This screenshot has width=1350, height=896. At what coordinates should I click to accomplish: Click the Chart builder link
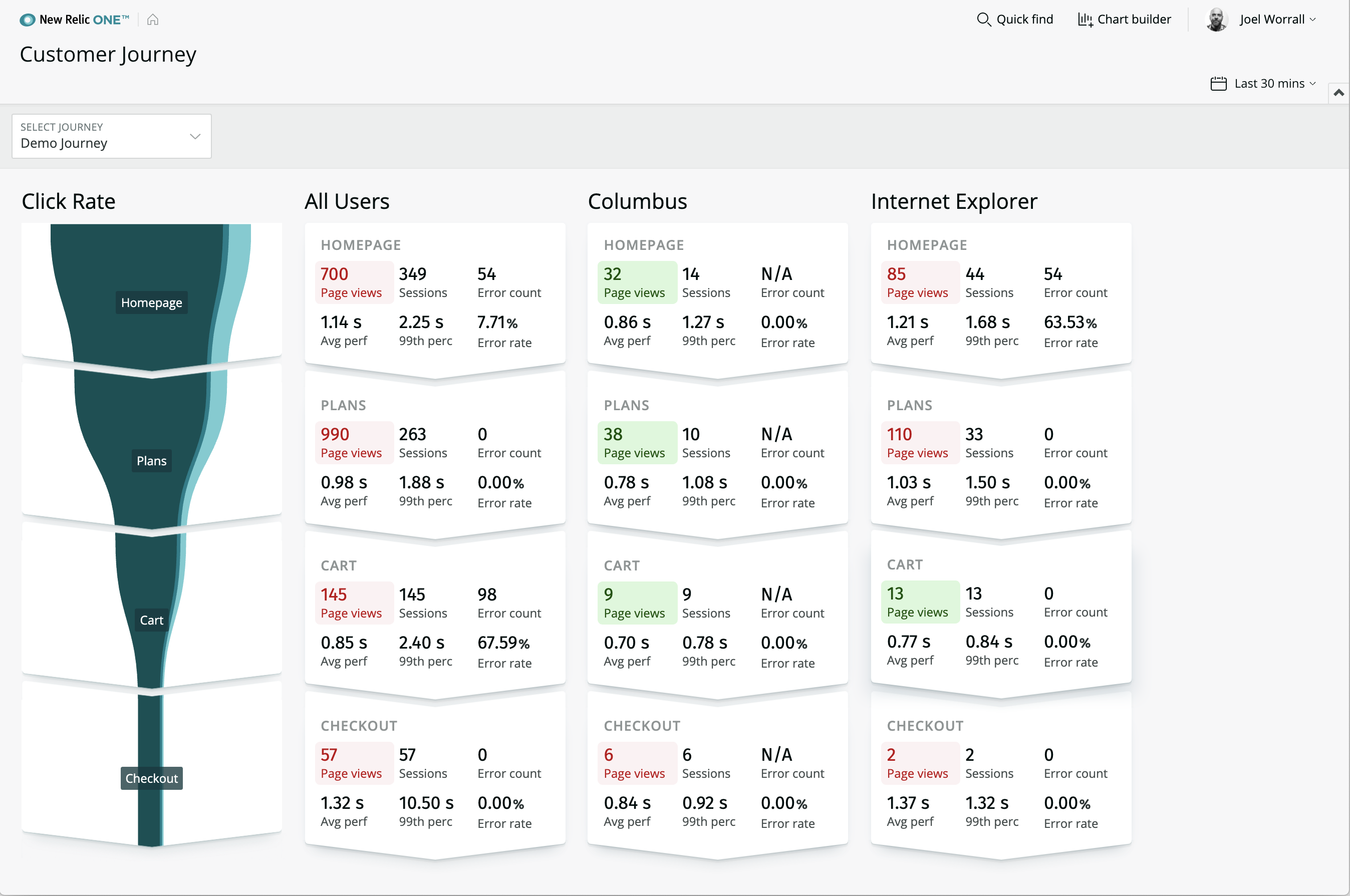coord(1134,20)
